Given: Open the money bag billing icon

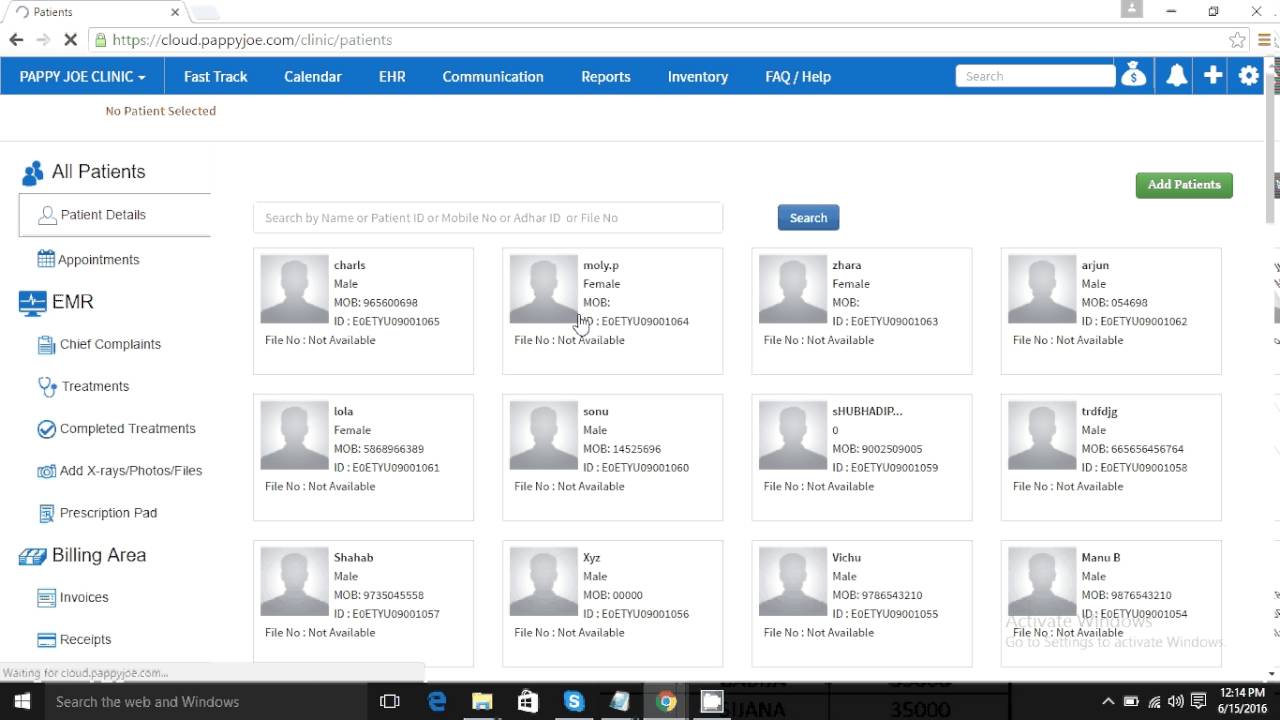Looking at the screenshot, I should (1133, 76).
